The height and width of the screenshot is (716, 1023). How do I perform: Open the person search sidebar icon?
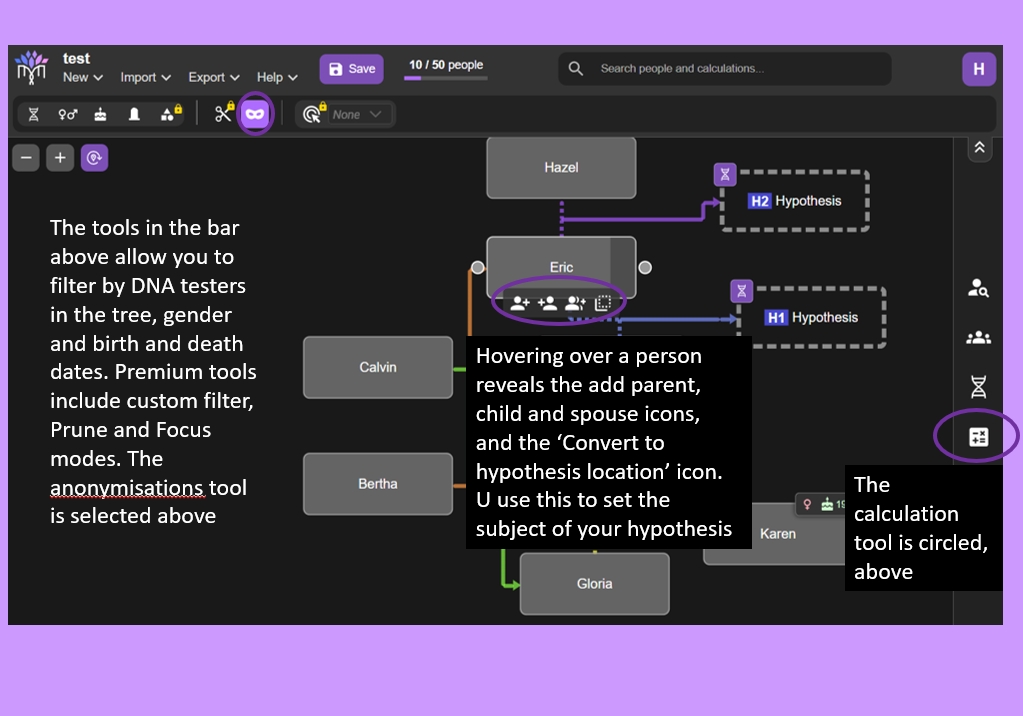[978, 288]
